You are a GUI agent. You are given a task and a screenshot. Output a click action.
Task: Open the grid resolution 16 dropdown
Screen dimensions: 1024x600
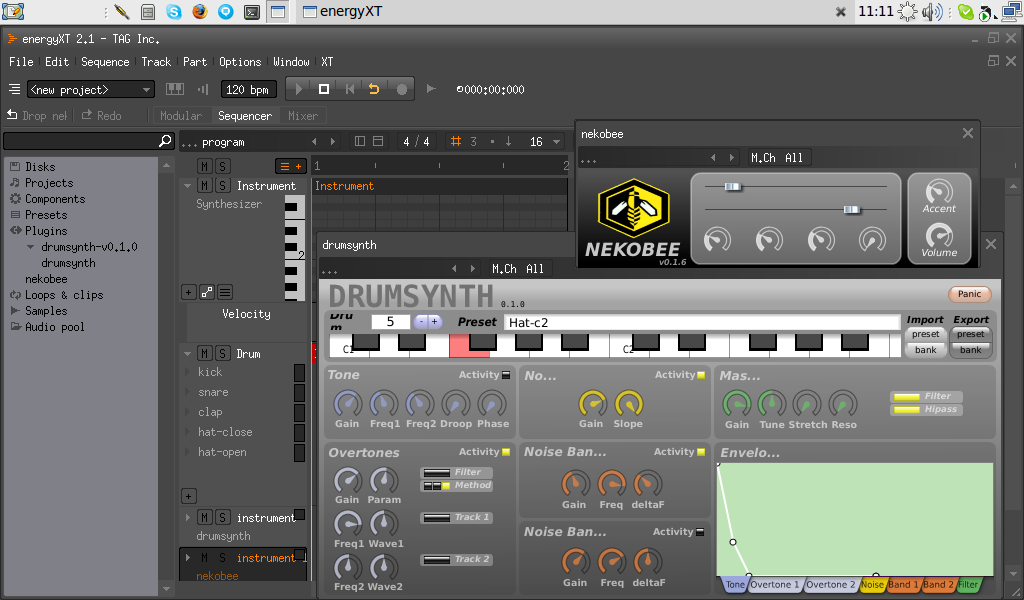pyautogui.click(x=543, y=141)
